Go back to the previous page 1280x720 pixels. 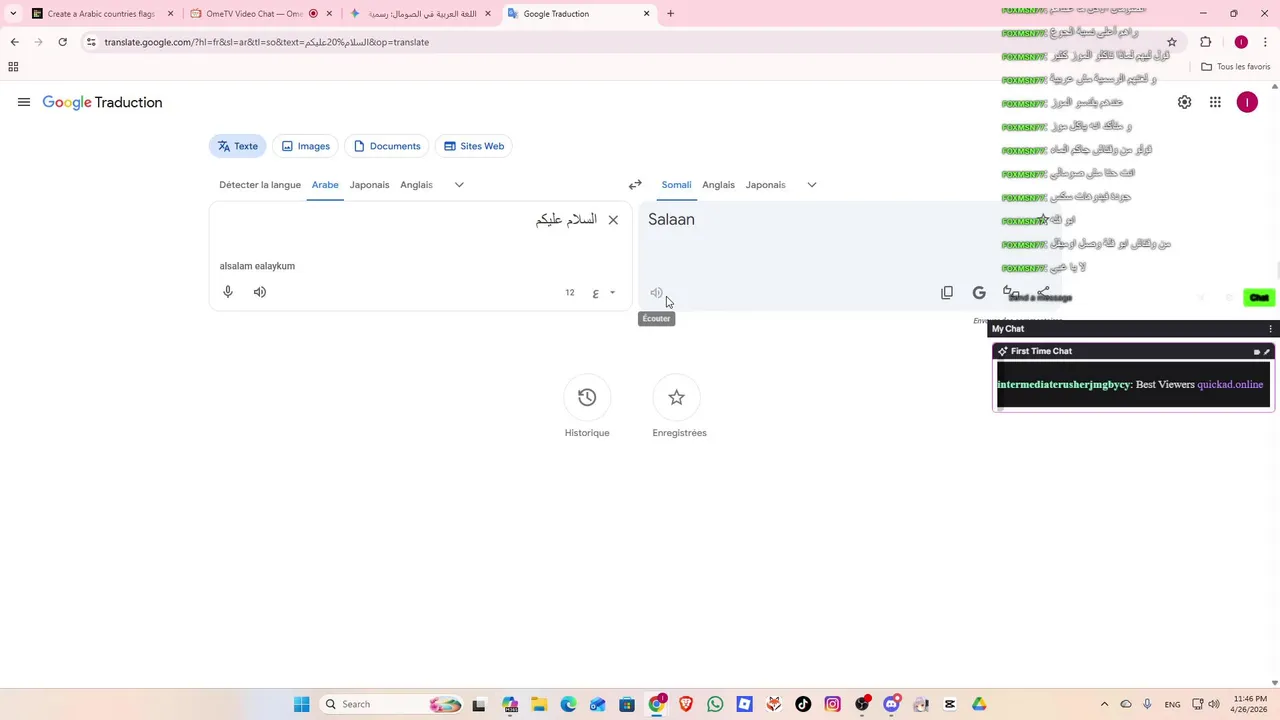pyautogui.click(x=14, y=42)
